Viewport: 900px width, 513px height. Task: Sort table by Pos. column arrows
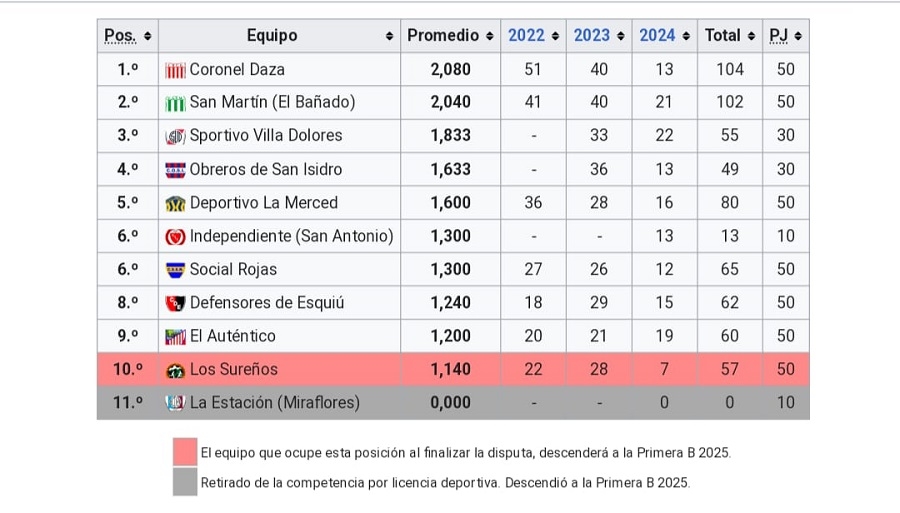click(148, 36)
